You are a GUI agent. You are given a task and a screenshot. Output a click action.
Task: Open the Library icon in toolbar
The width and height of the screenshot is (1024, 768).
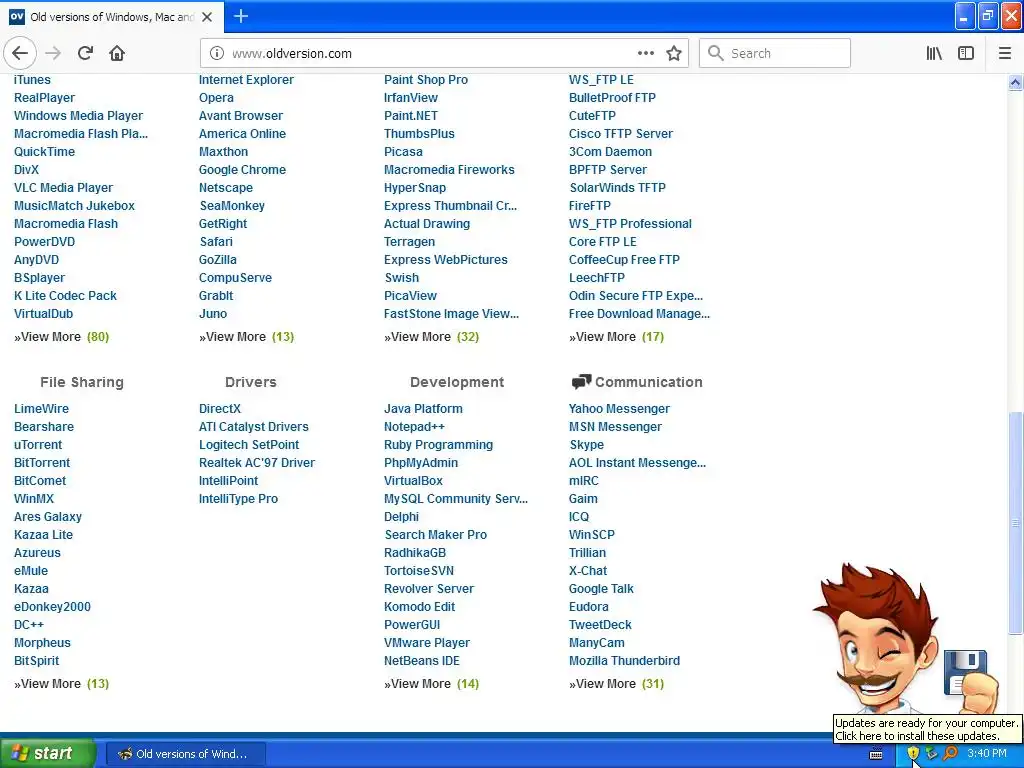coord(934,53)
